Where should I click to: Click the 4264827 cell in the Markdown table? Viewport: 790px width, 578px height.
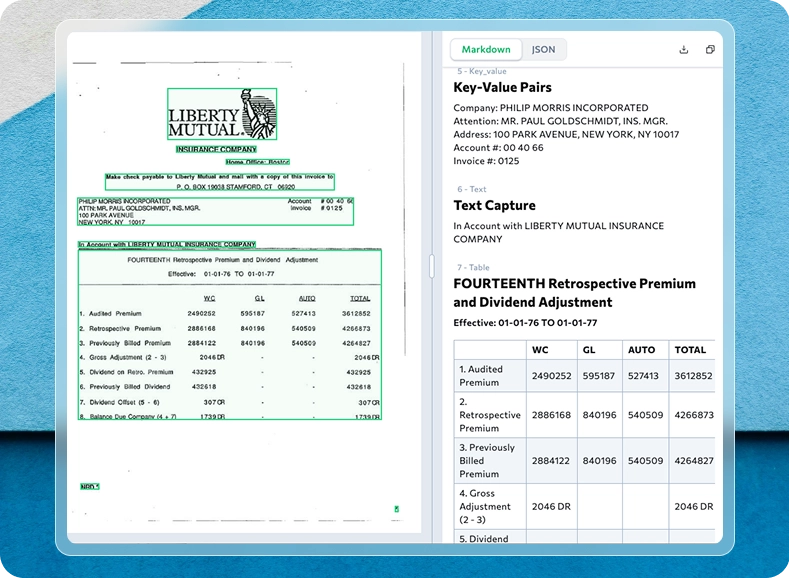tap(694, 461)
